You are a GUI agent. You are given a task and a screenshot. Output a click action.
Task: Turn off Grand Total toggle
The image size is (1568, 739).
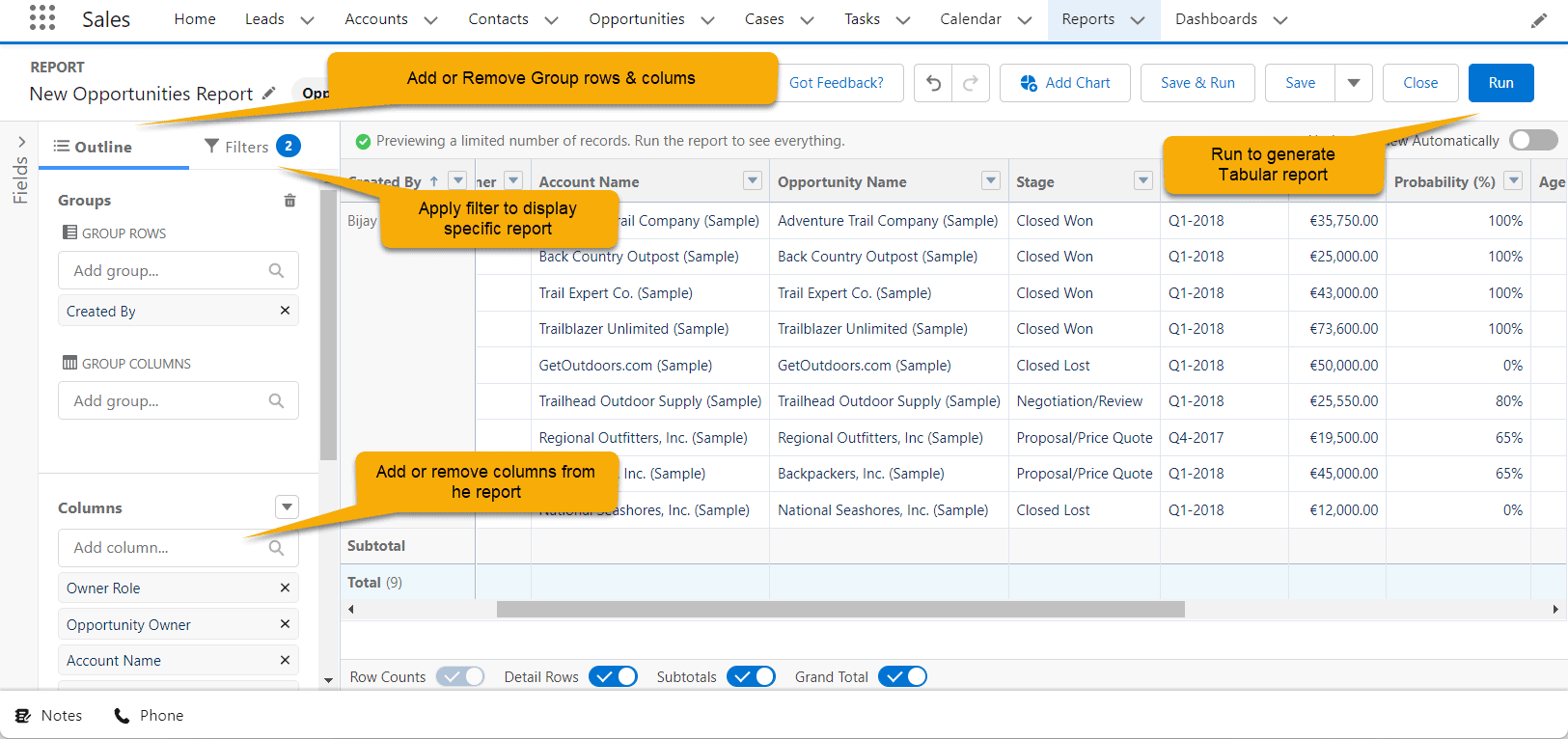(903, 676)
